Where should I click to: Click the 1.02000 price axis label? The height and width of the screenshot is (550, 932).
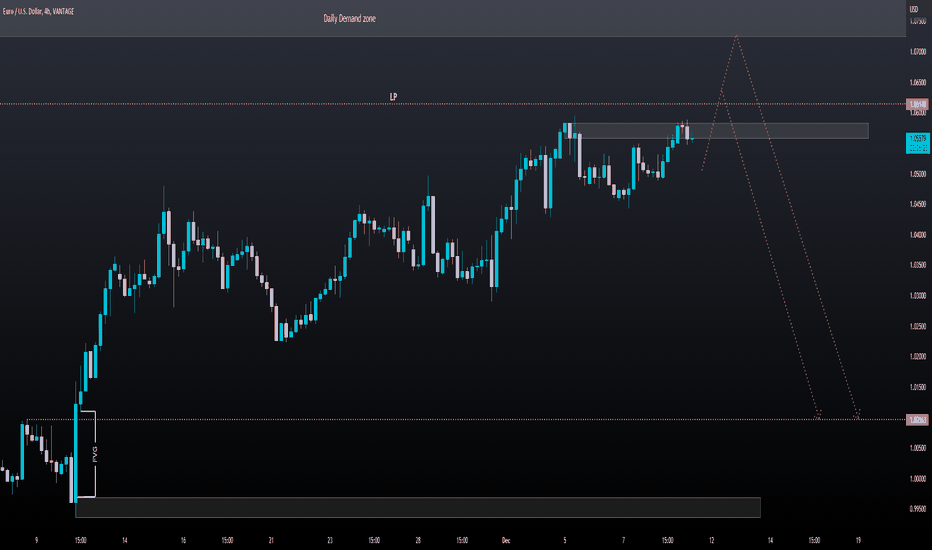(x=918, y=356)
